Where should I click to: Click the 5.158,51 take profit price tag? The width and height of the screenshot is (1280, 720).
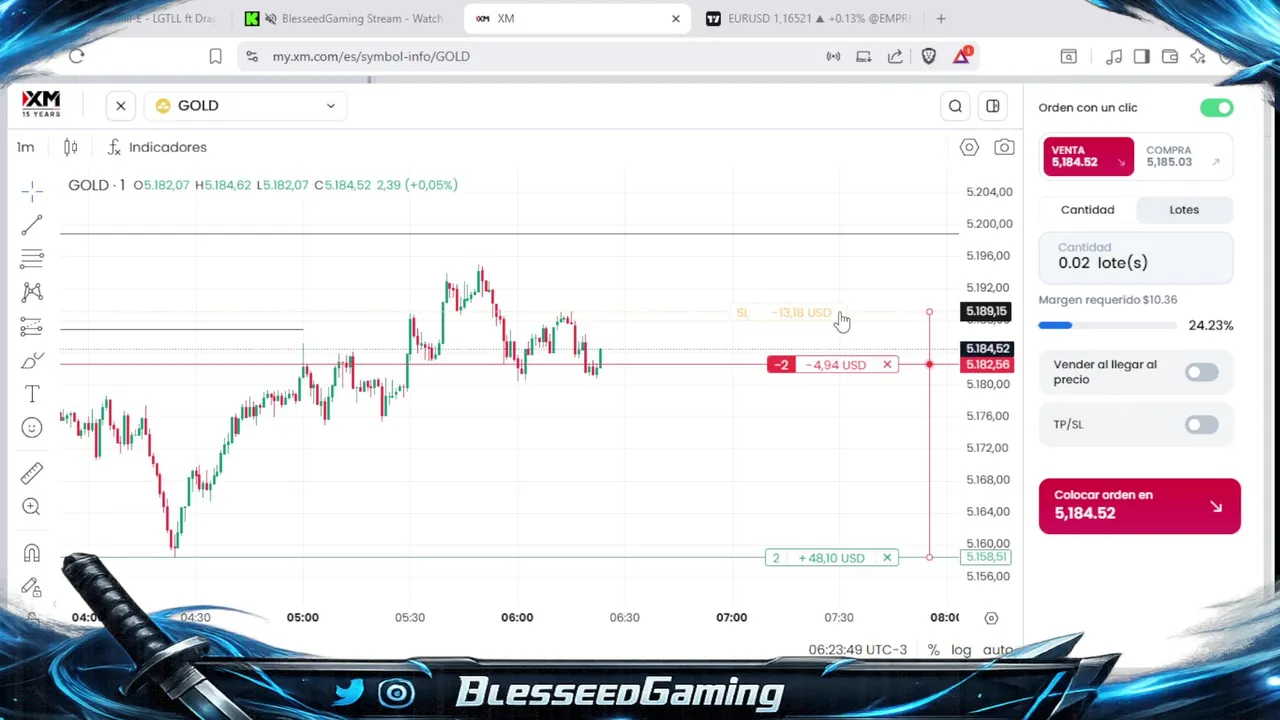(x=986, y=557)
